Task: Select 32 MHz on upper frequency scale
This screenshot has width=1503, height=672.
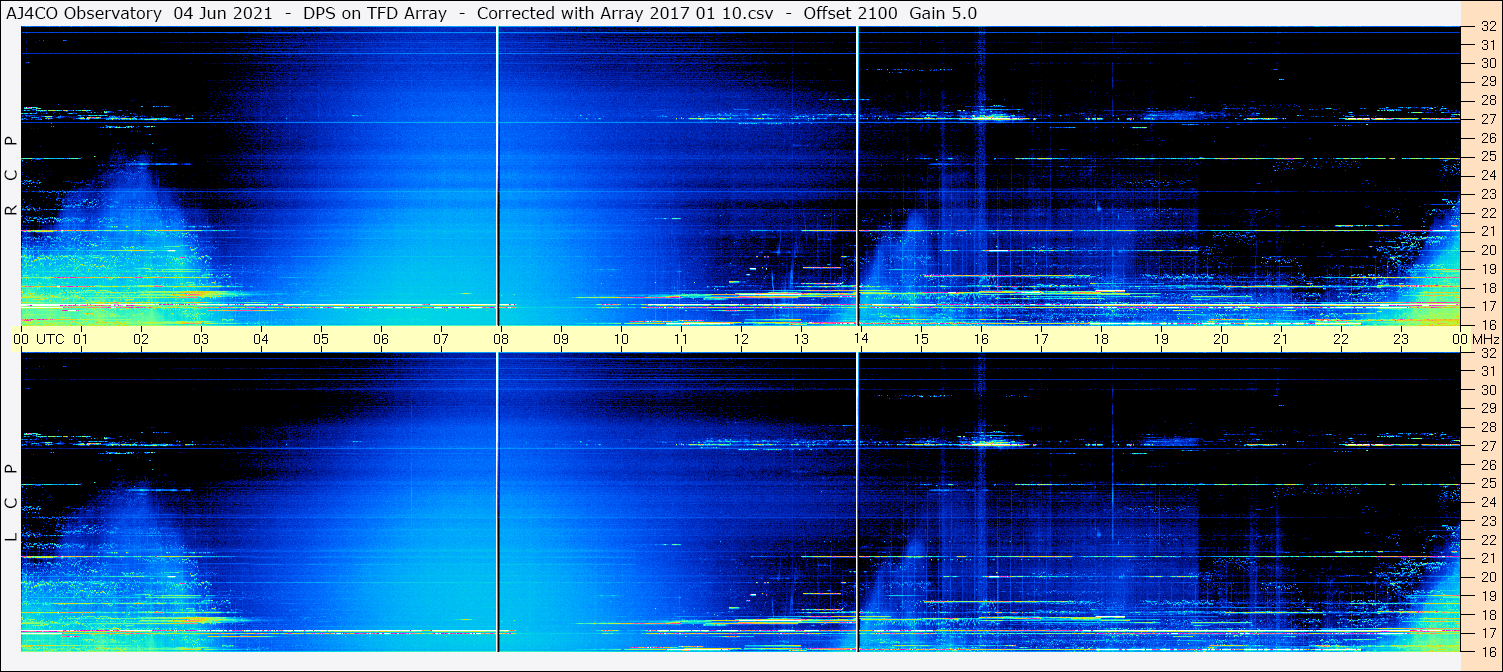Action: click(1487, 27)
